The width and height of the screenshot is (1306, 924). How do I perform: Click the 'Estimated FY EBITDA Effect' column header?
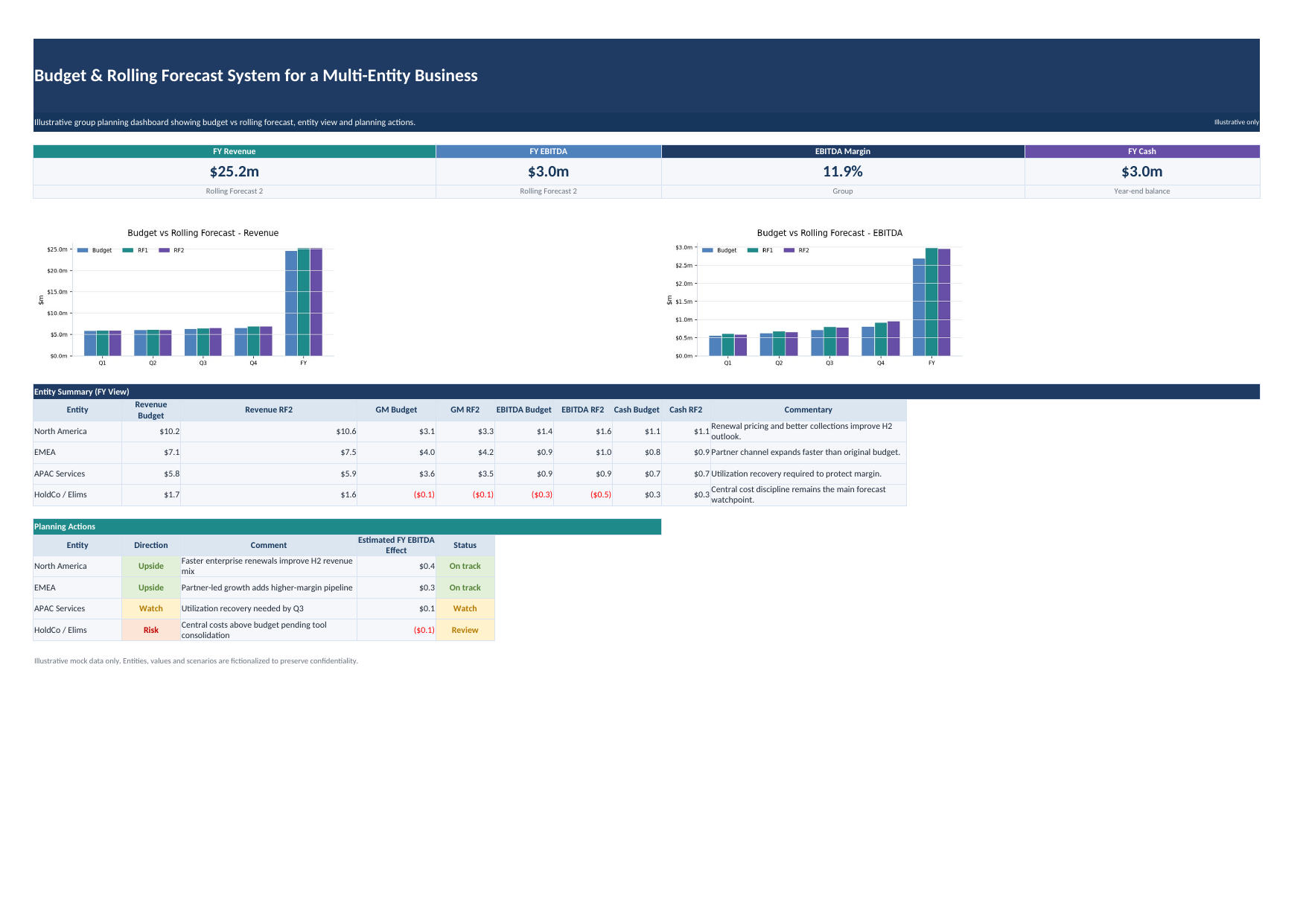[x=396, y=546]
